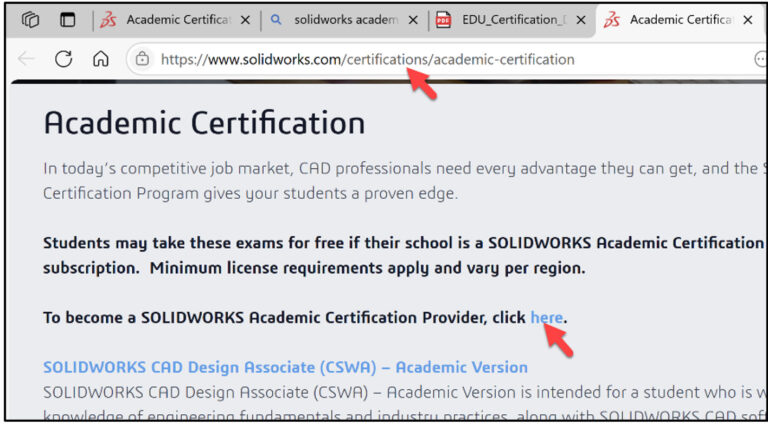Switch to the solidworks academic search tab

point(344,20)
